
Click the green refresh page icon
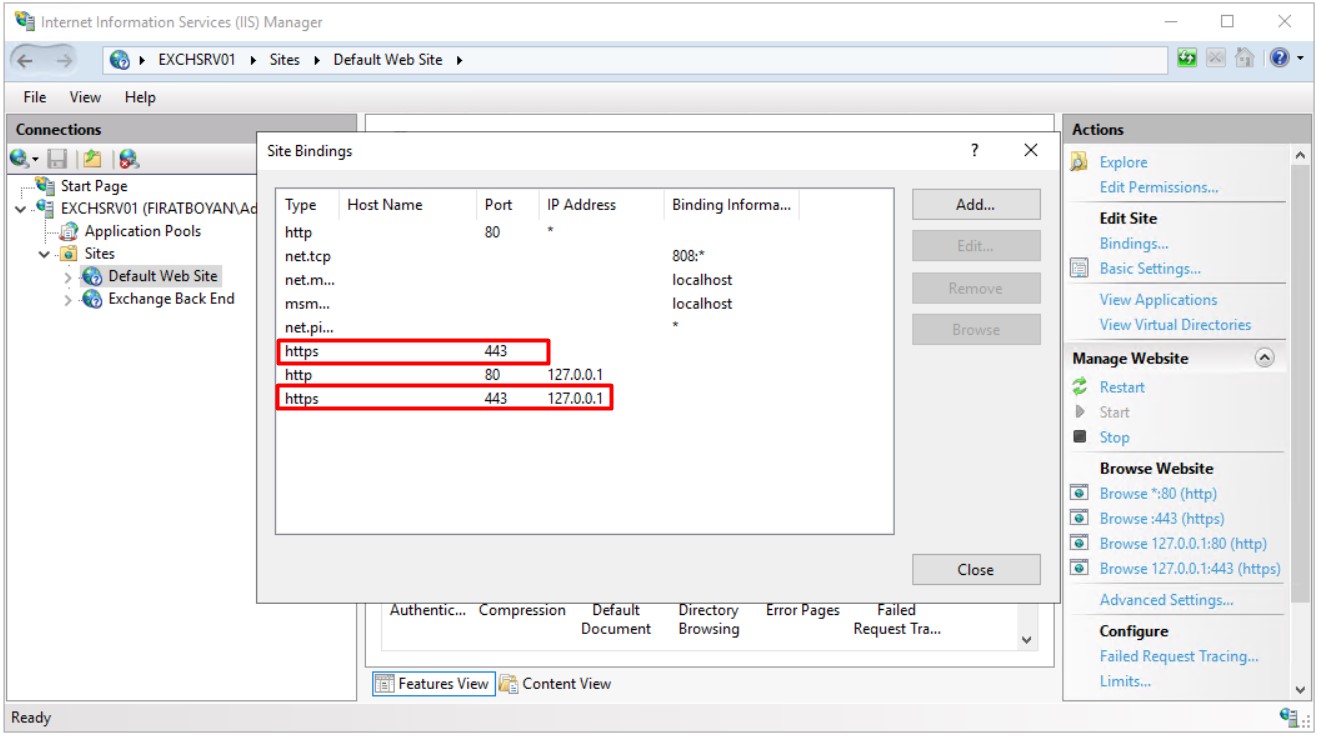tap(1187, 59)
